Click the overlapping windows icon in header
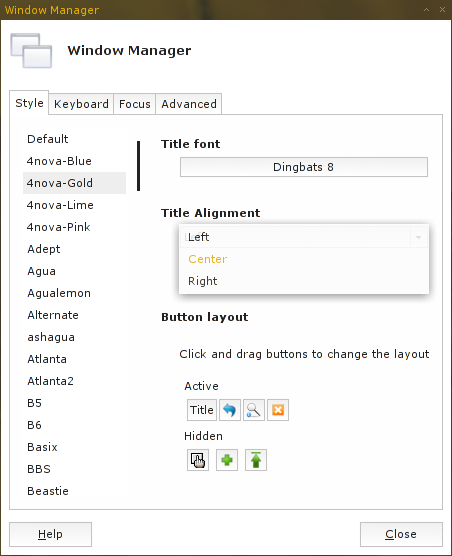The image size is (452, 556). (x=31, y=50)
